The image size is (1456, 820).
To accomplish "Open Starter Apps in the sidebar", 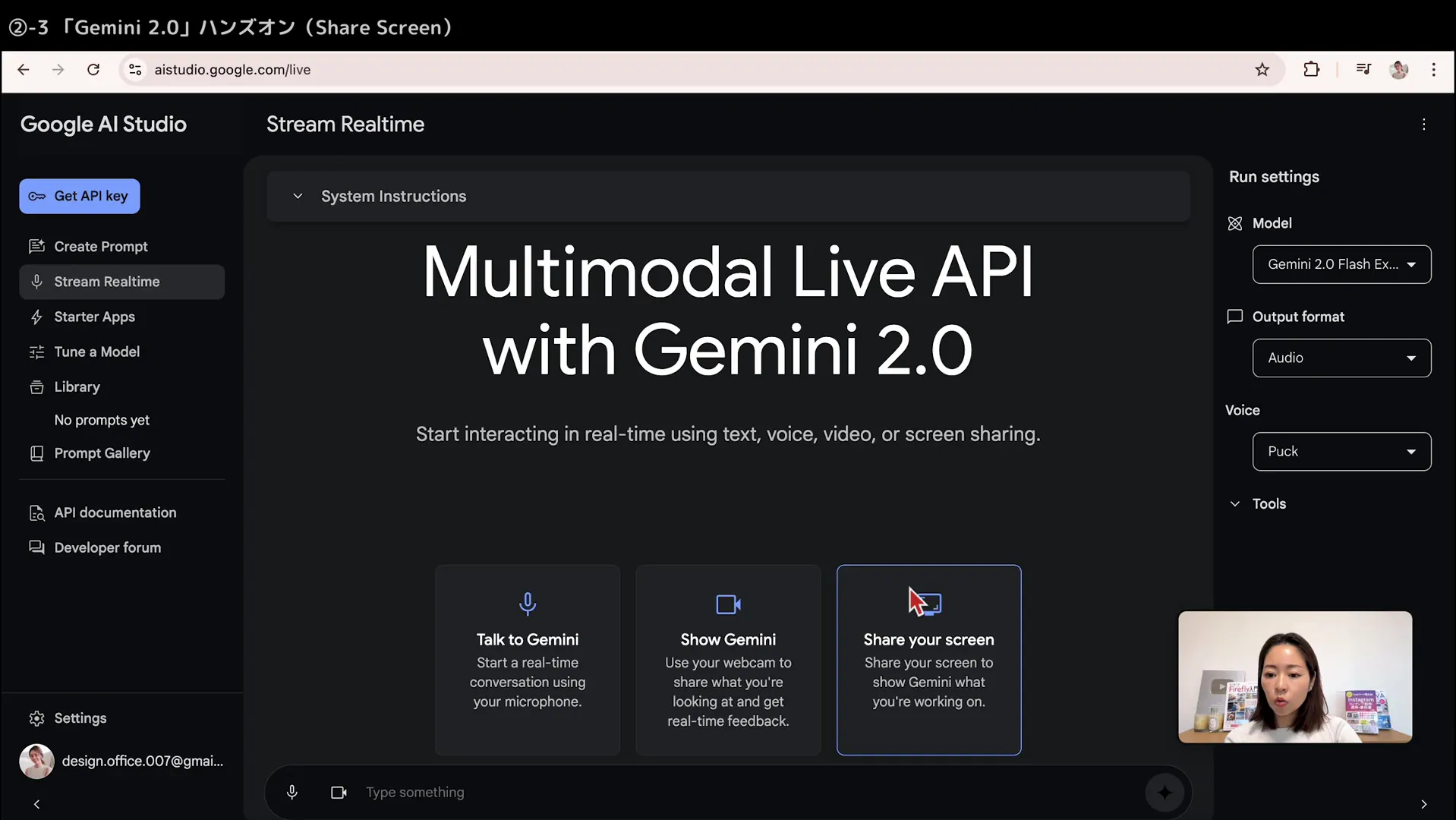I will pyautogui.click(x=121, y=317).
